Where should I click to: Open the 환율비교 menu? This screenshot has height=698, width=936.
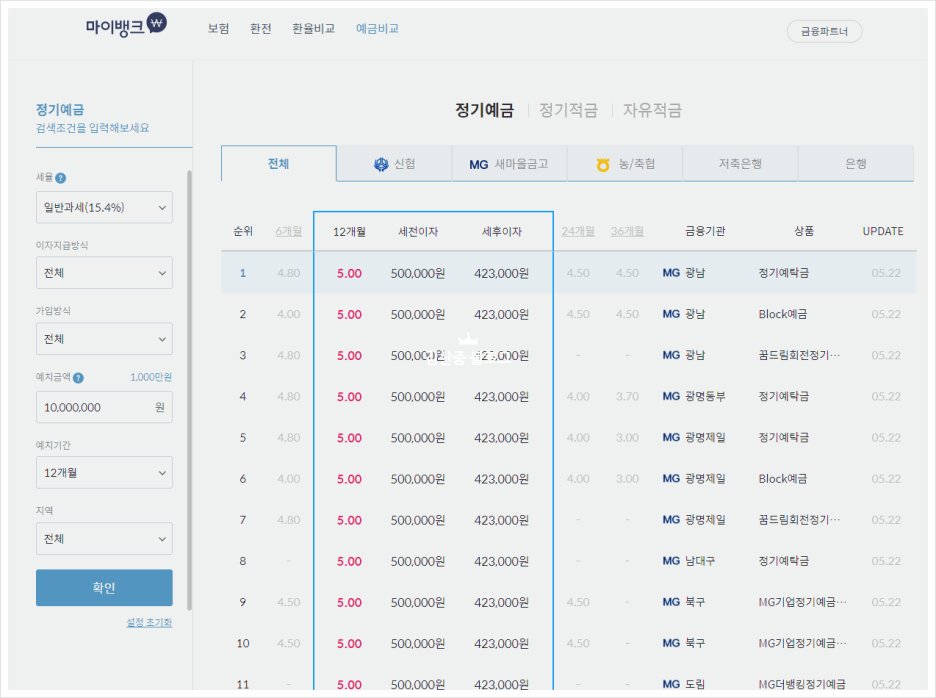pyautogui.click(x=313, y=29)
